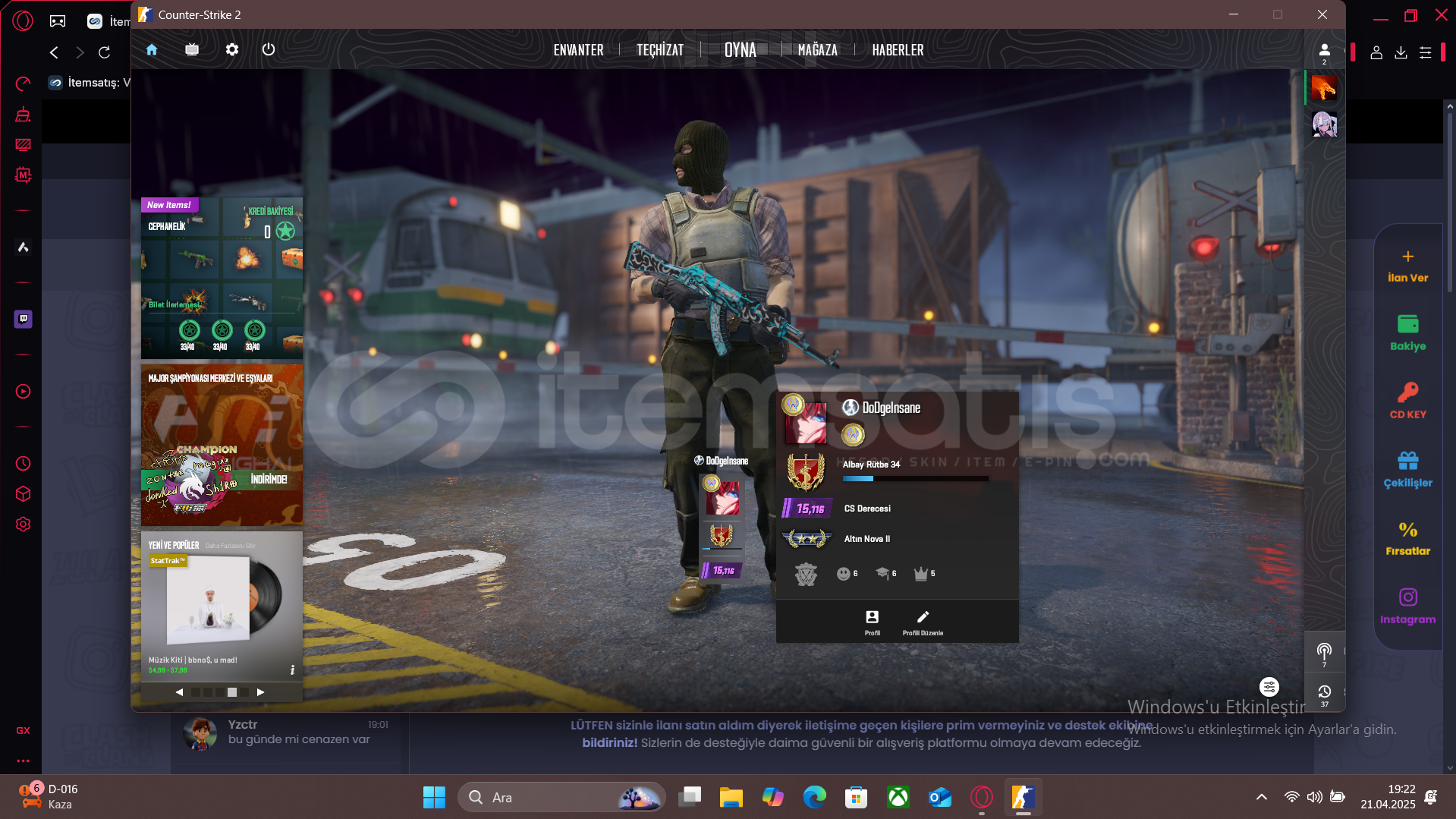1456x819 pixels.
Task: Open Opera easy setup menu icon
Action: [x=1426, y=52]
